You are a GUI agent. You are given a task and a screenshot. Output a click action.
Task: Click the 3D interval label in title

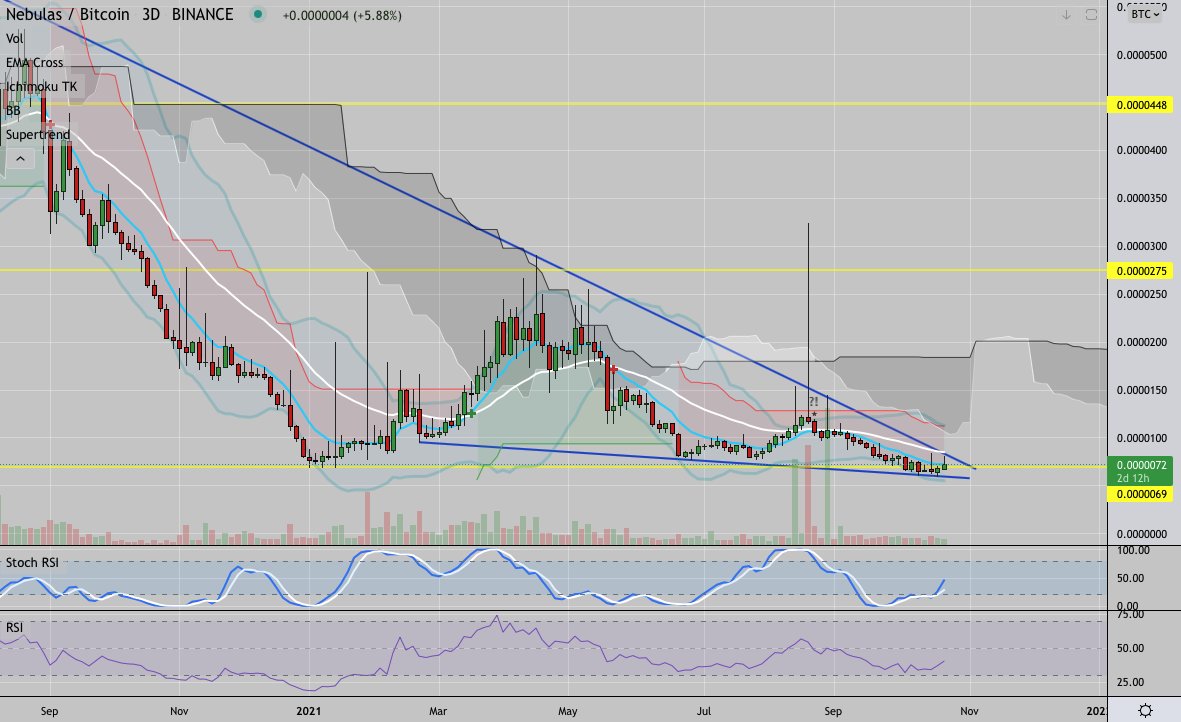(x=151, y=14)
